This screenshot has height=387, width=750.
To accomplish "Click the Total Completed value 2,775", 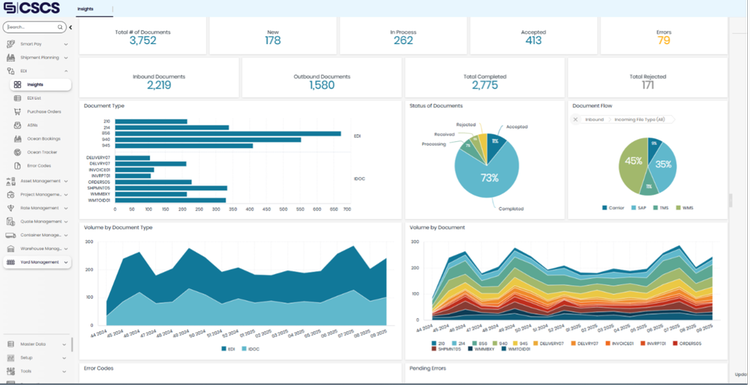I will click(x=485, y=85).
